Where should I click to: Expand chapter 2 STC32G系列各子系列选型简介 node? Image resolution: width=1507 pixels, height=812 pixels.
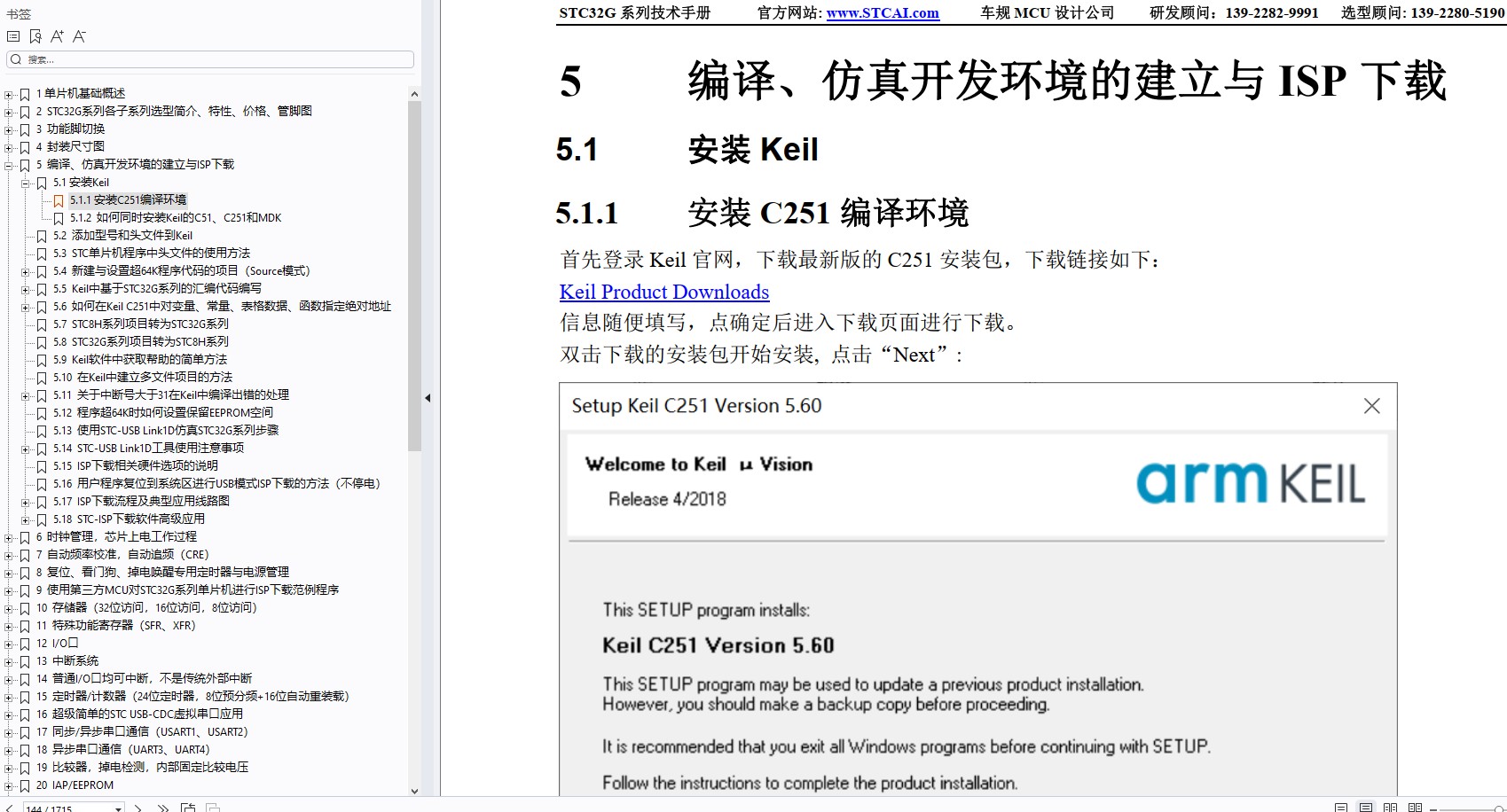(x=9, y=112)
